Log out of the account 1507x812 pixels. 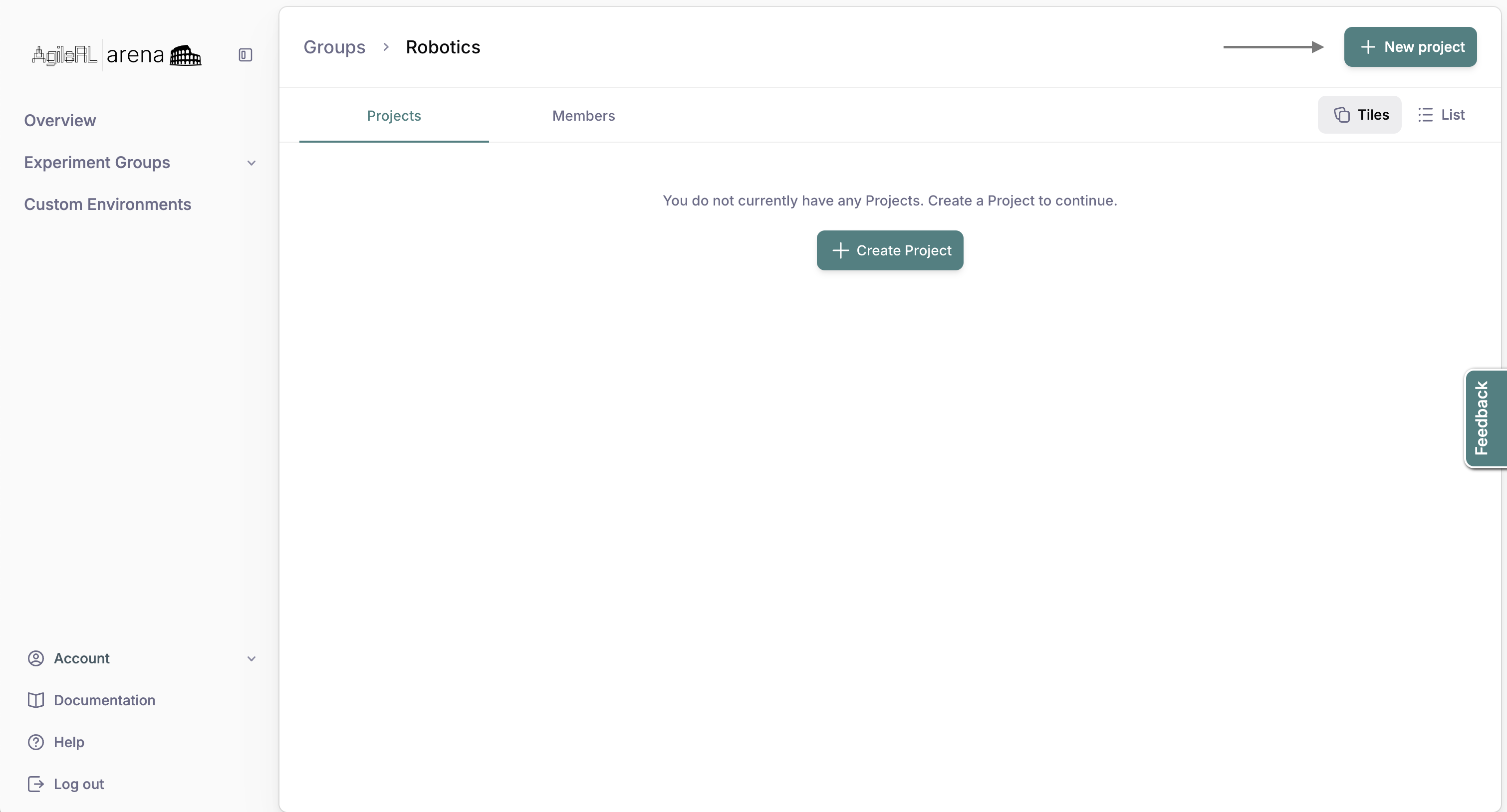79,784
